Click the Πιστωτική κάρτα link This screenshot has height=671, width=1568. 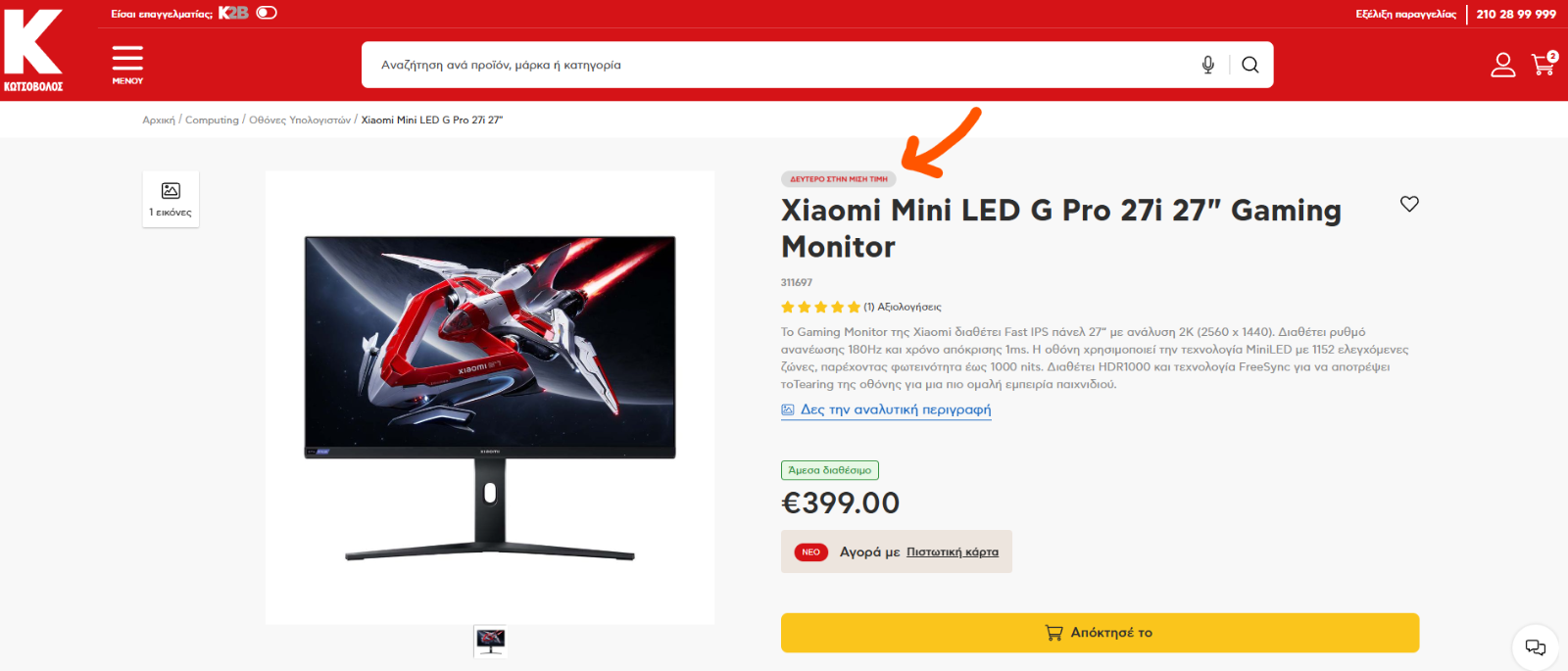953,552
